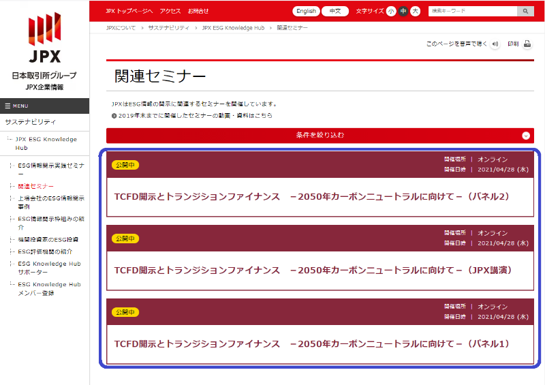
Task: Switch to 中文 language
Action: [335, 11]
